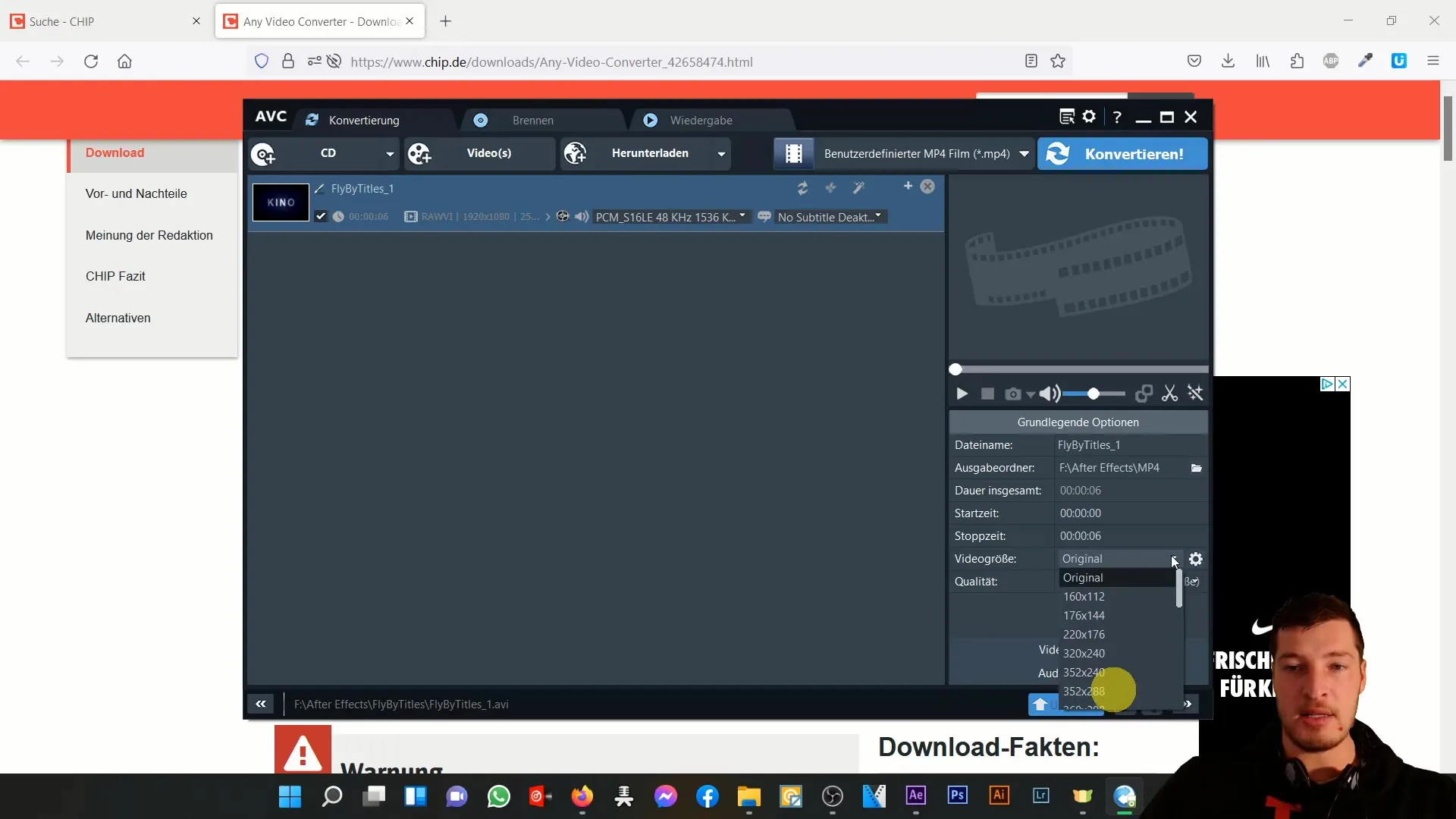This screenshot has height=819, width=1456.
Task: Click the Konvertierung tab in AVC
Action: 365,120
